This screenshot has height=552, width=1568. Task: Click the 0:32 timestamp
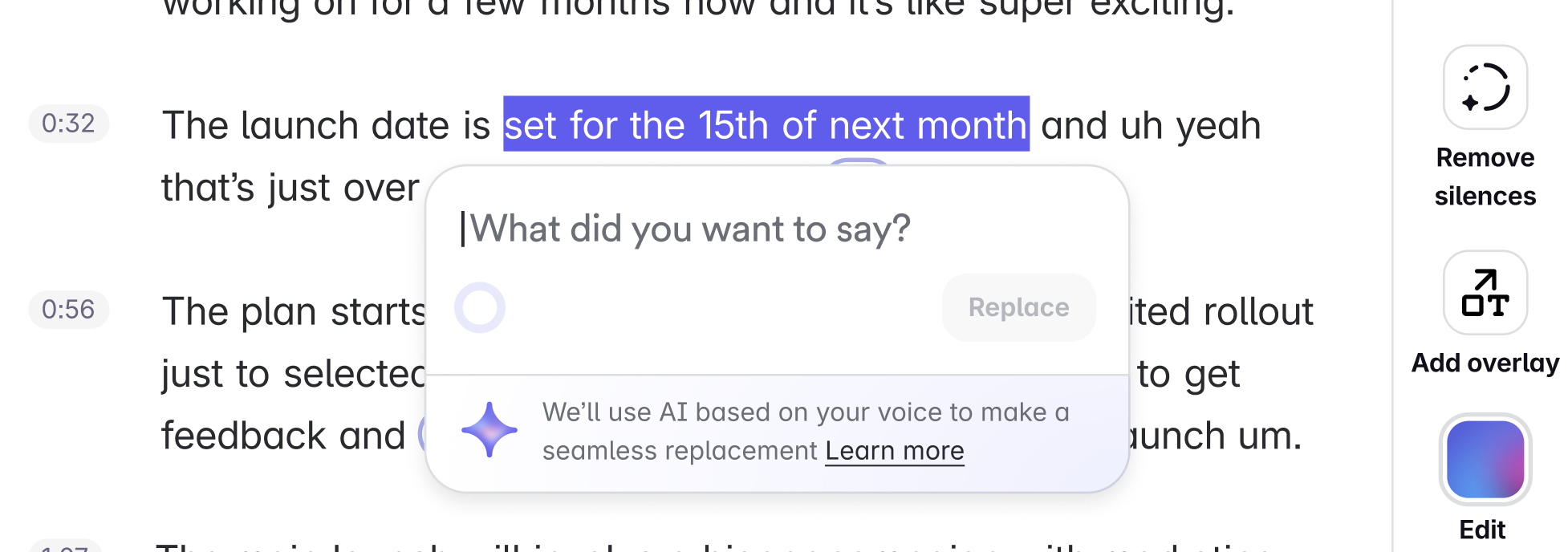[x=68, y=124]
